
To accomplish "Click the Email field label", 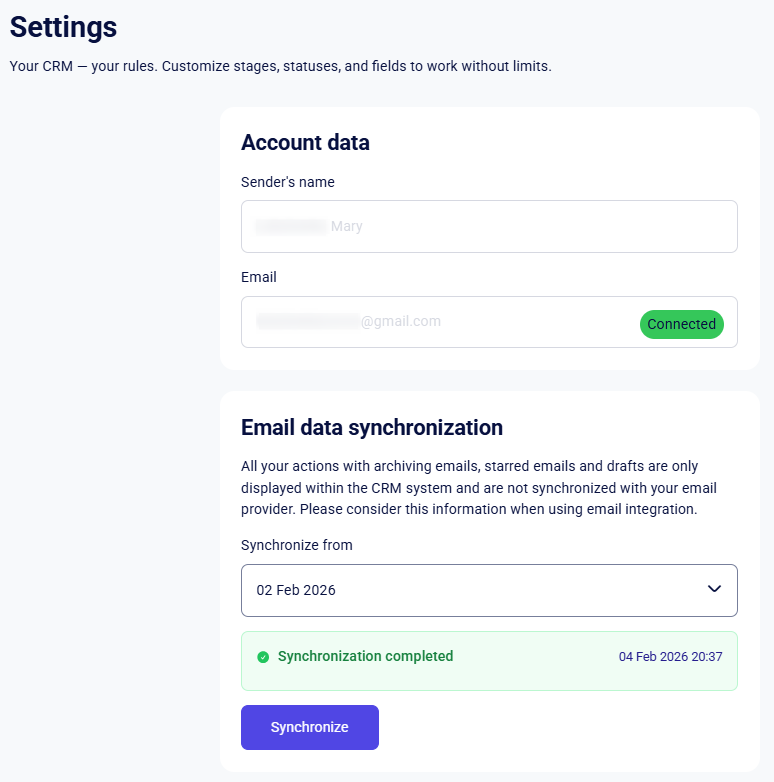I will (259, 277).
